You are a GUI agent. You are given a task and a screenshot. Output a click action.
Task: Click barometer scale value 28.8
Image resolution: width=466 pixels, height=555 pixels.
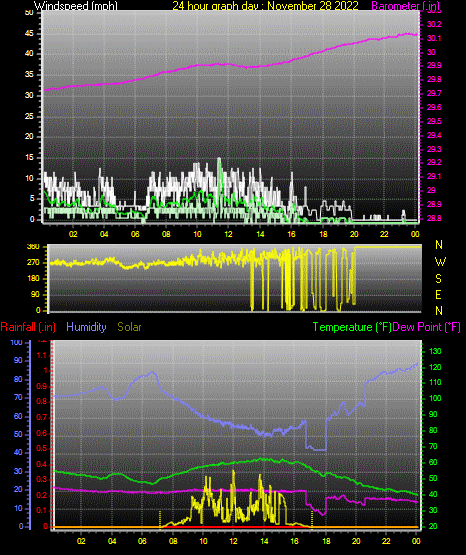[x=434, y=218]
